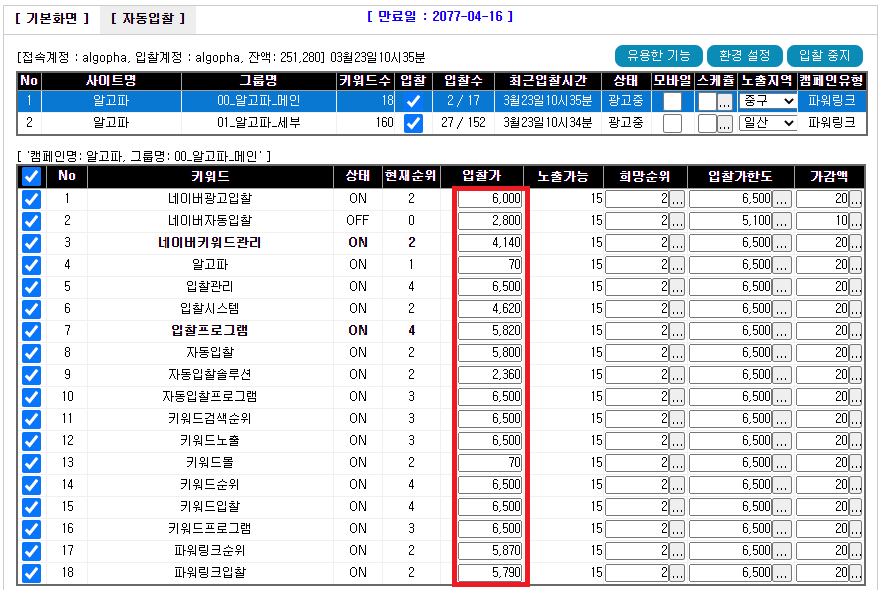
Task: Click the 입찰가 field for 네이버키워드관리
Action: 491,243
